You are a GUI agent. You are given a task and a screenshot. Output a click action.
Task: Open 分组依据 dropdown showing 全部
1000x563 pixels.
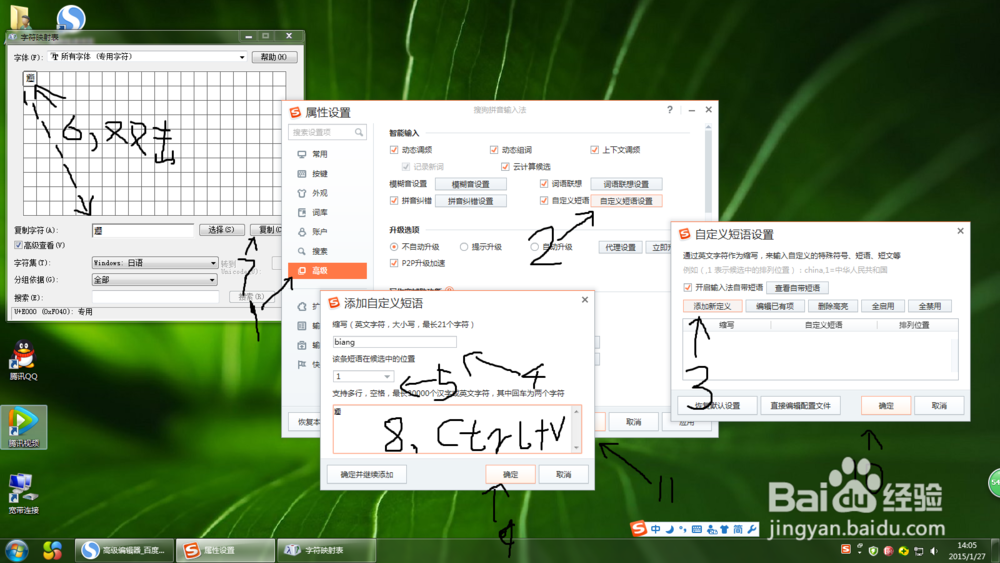[155, 280]
